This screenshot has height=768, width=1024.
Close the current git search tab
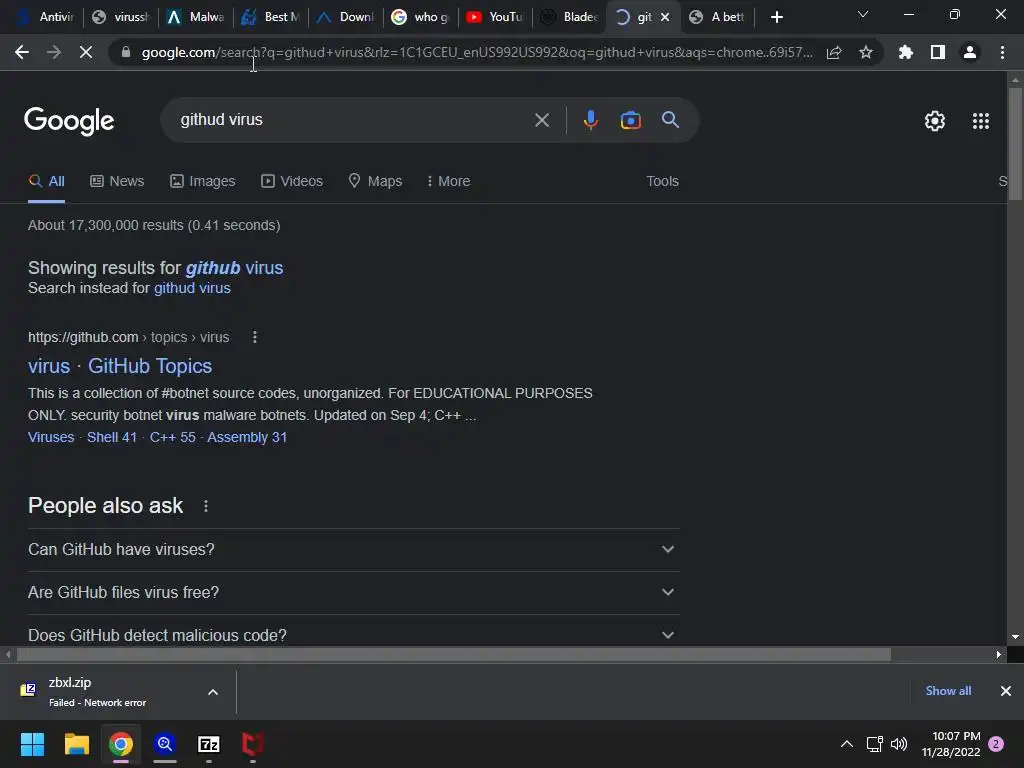[x=665, y=17]
